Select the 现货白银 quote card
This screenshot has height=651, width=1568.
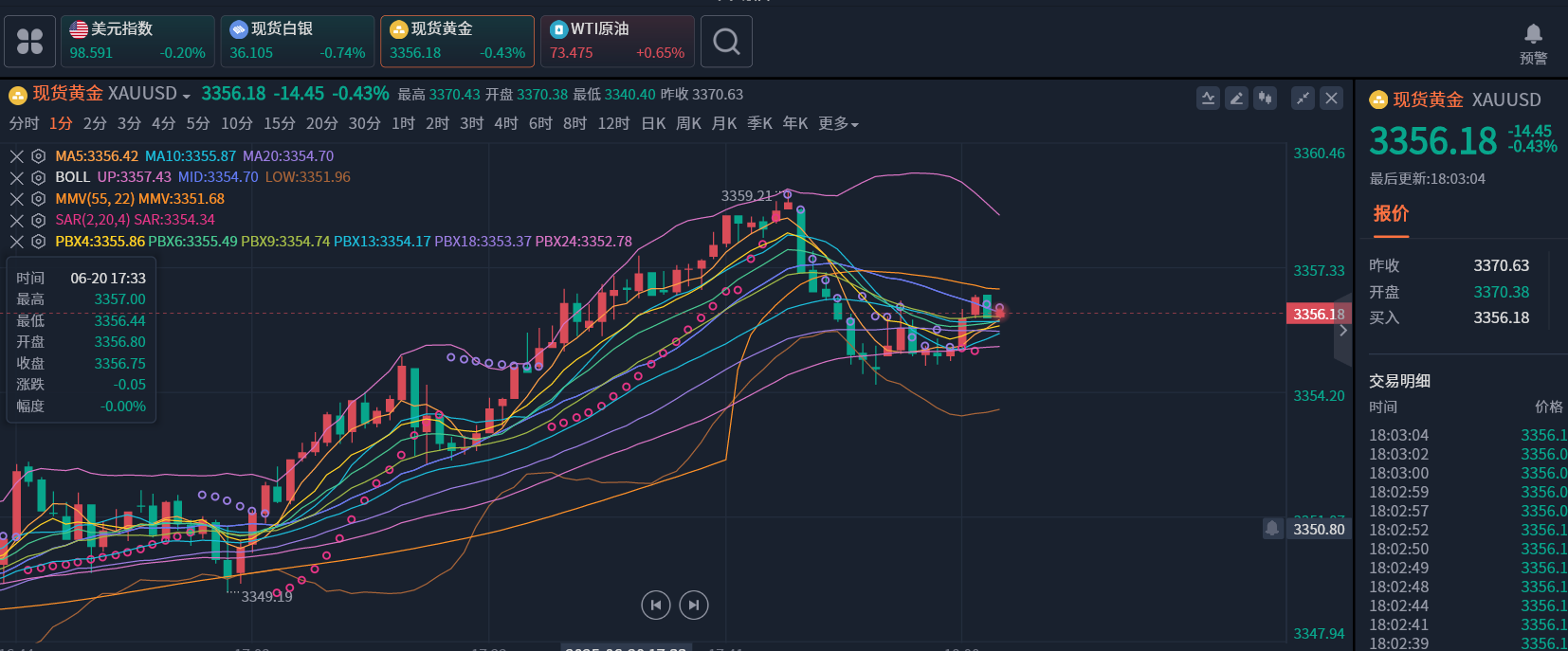click(x=298, y=42)
